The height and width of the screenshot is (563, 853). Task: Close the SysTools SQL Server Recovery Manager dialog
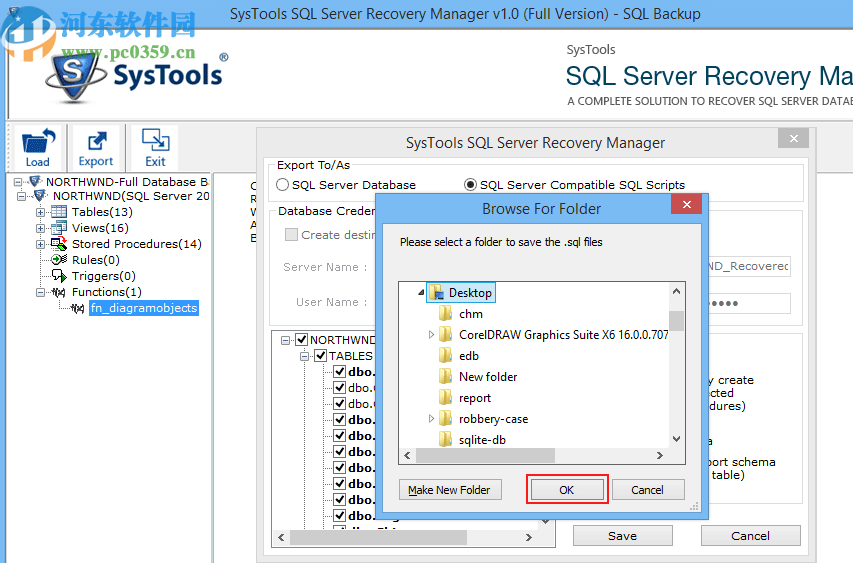click(793, 139)
